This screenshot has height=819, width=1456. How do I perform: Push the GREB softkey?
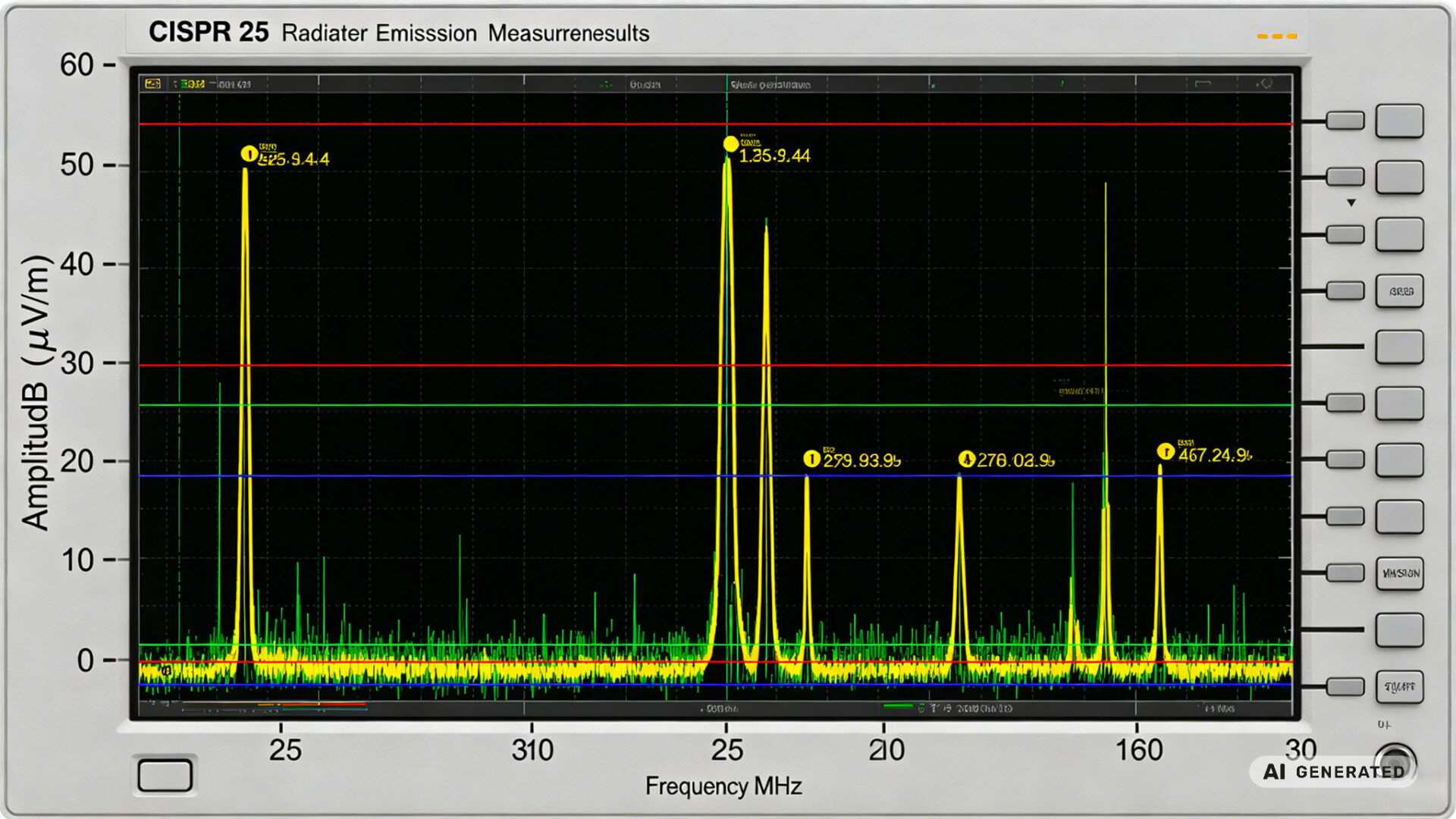(1399, 291)
